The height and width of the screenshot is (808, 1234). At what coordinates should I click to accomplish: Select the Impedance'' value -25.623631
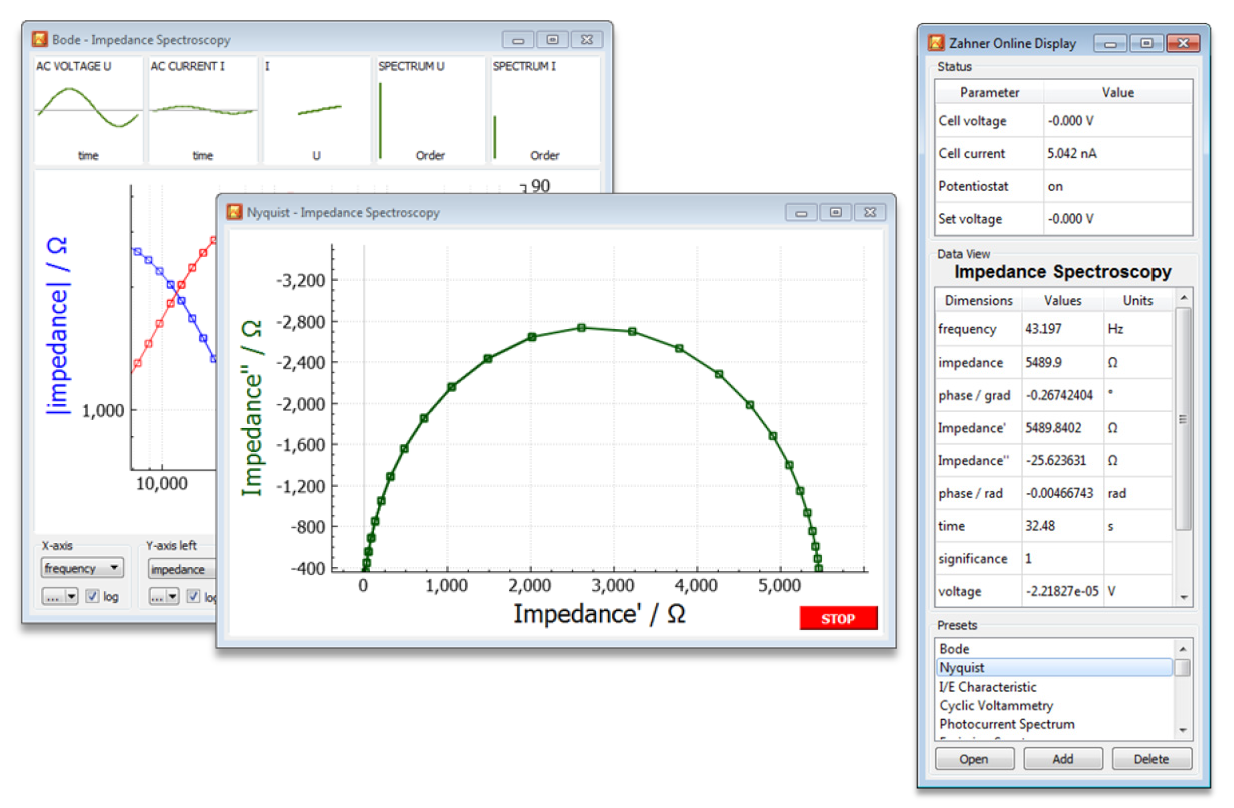point(1062,461)
